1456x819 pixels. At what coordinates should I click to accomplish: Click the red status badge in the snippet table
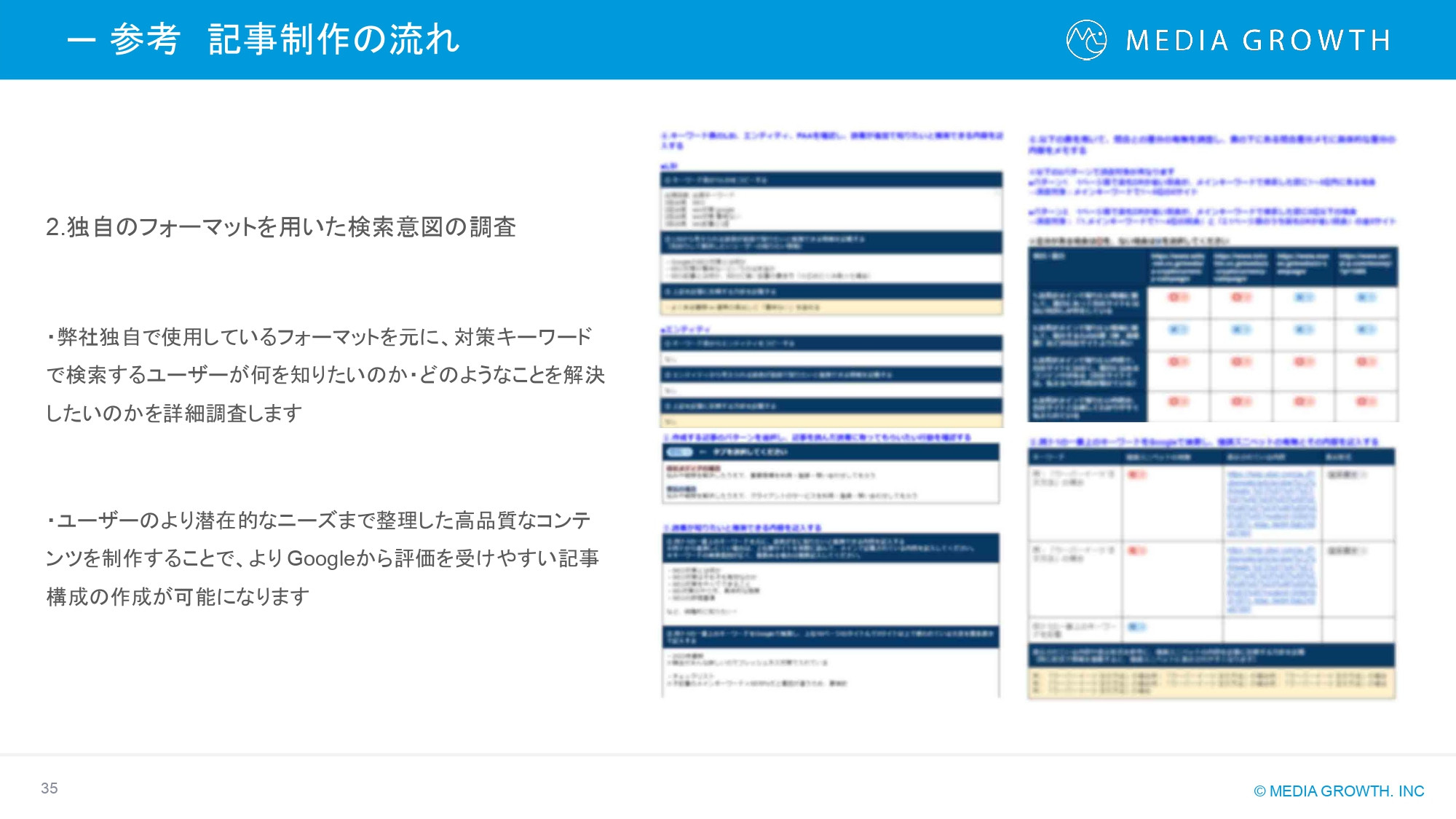[1136, 474]
